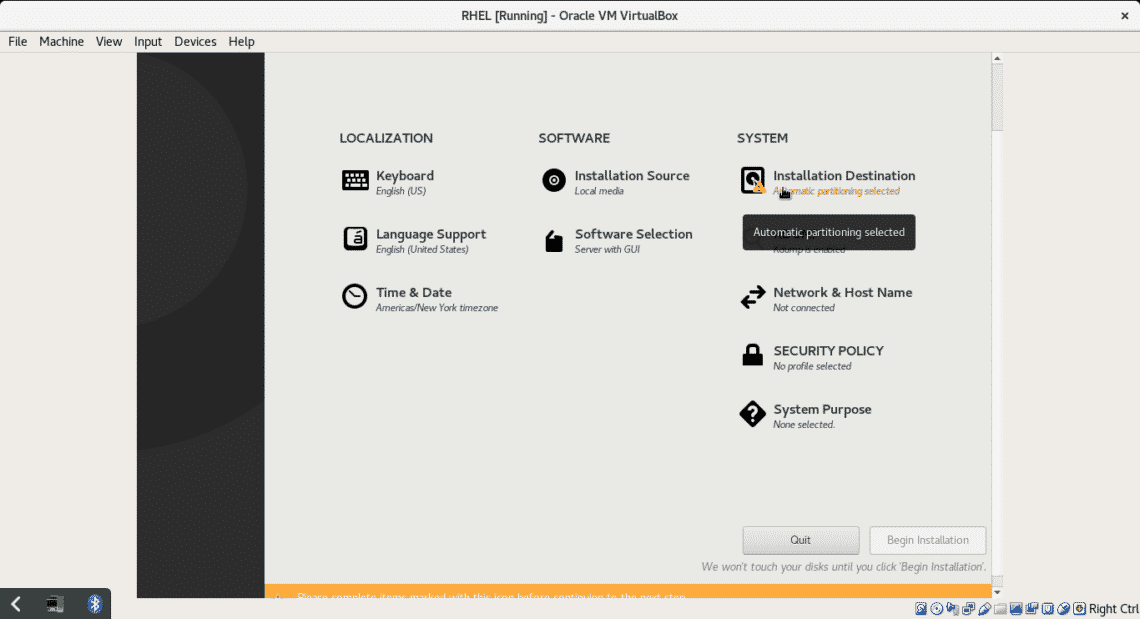This screenshot has width=1140, height=619.
Task: Click the audio status icon
Action: point(952,609)
